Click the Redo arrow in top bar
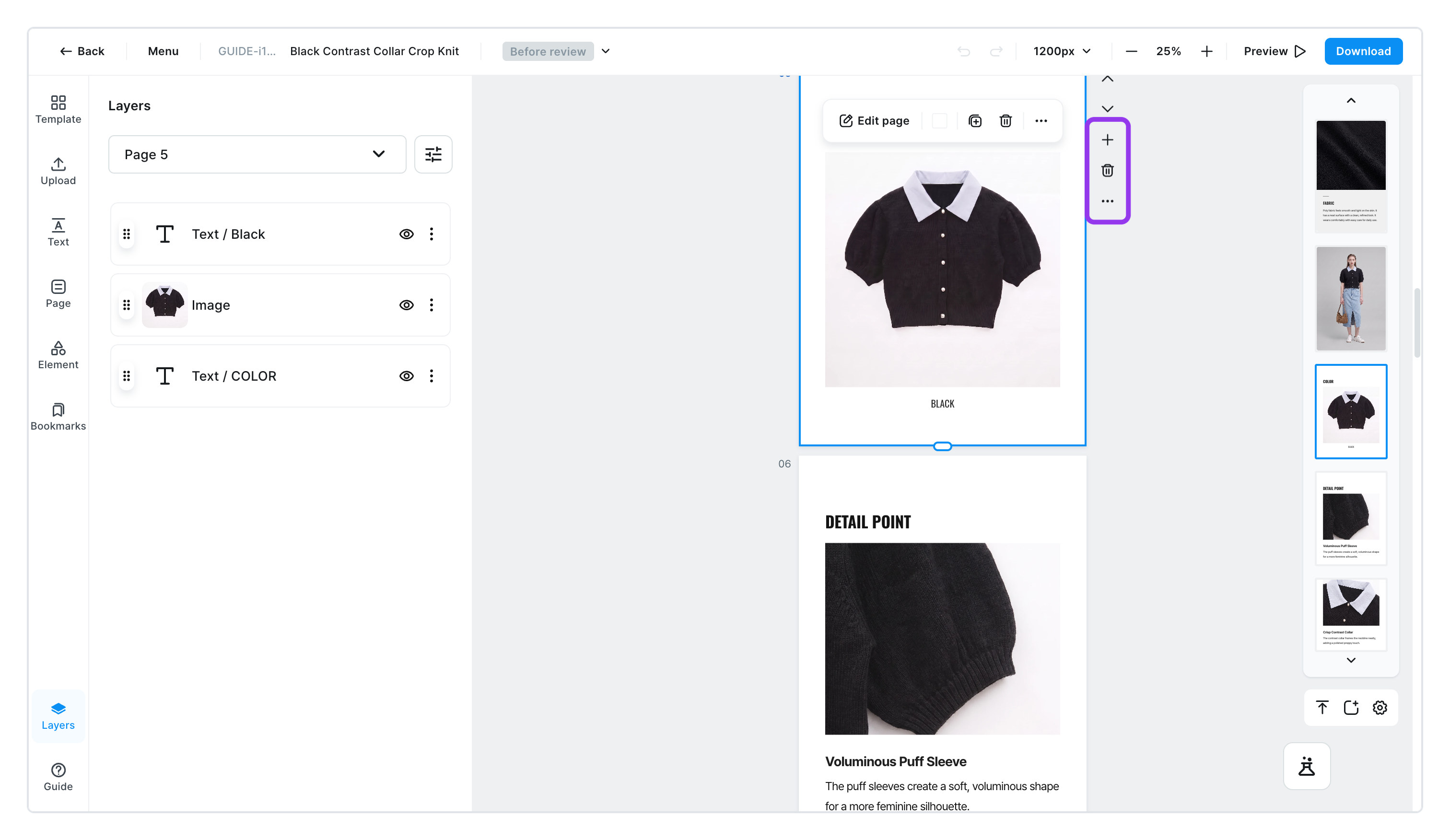This screenshot has height=840, width=1450. pos(996,51)
